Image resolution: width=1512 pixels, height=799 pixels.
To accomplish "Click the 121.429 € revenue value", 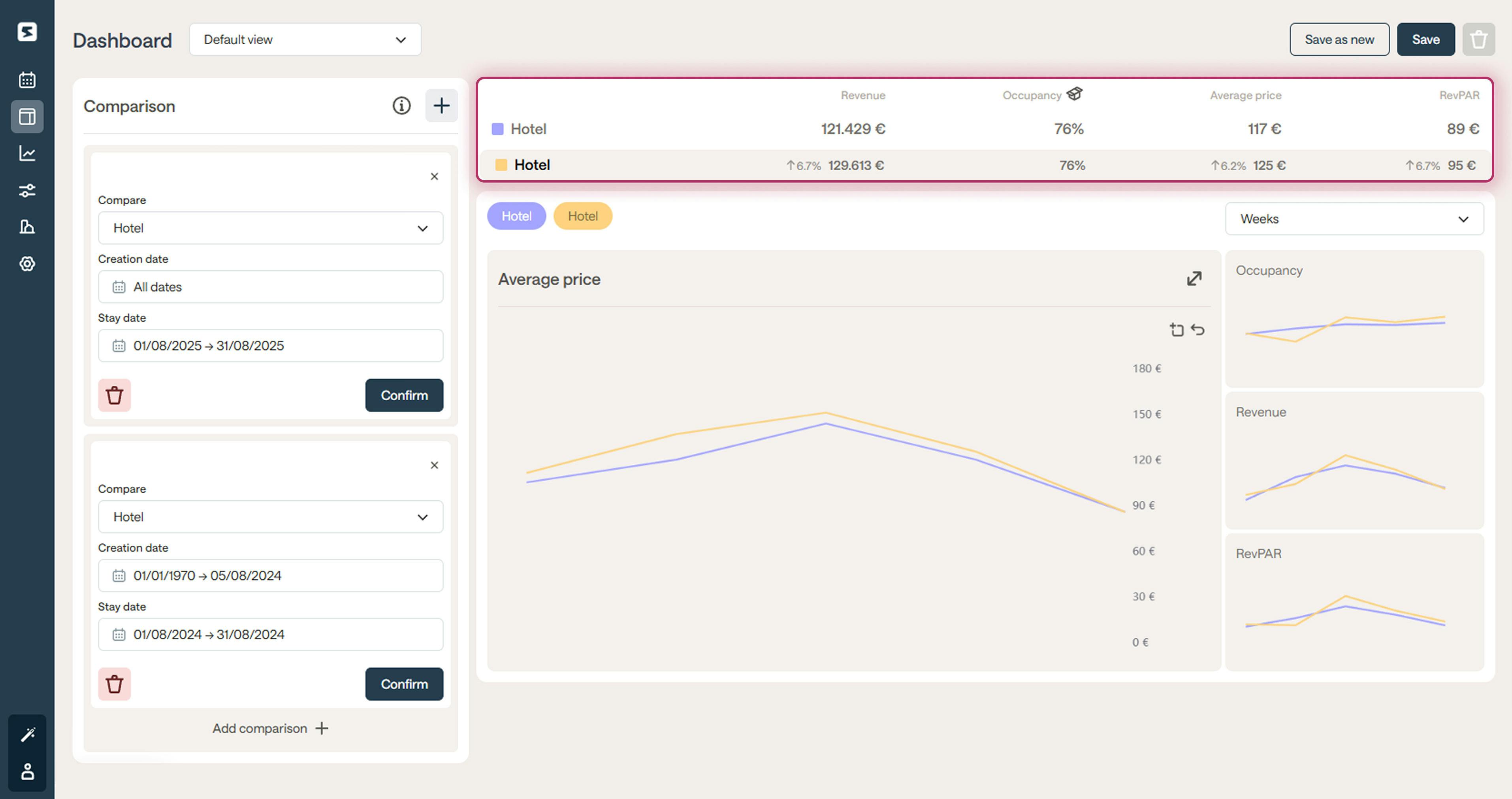I will (x=853, y=129).
